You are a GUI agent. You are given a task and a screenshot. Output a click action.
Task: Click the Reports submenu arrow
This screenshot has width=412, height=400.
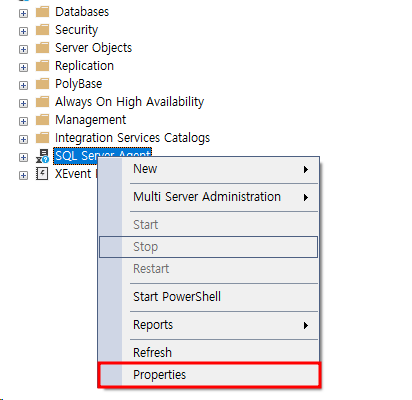coord(306,326)
